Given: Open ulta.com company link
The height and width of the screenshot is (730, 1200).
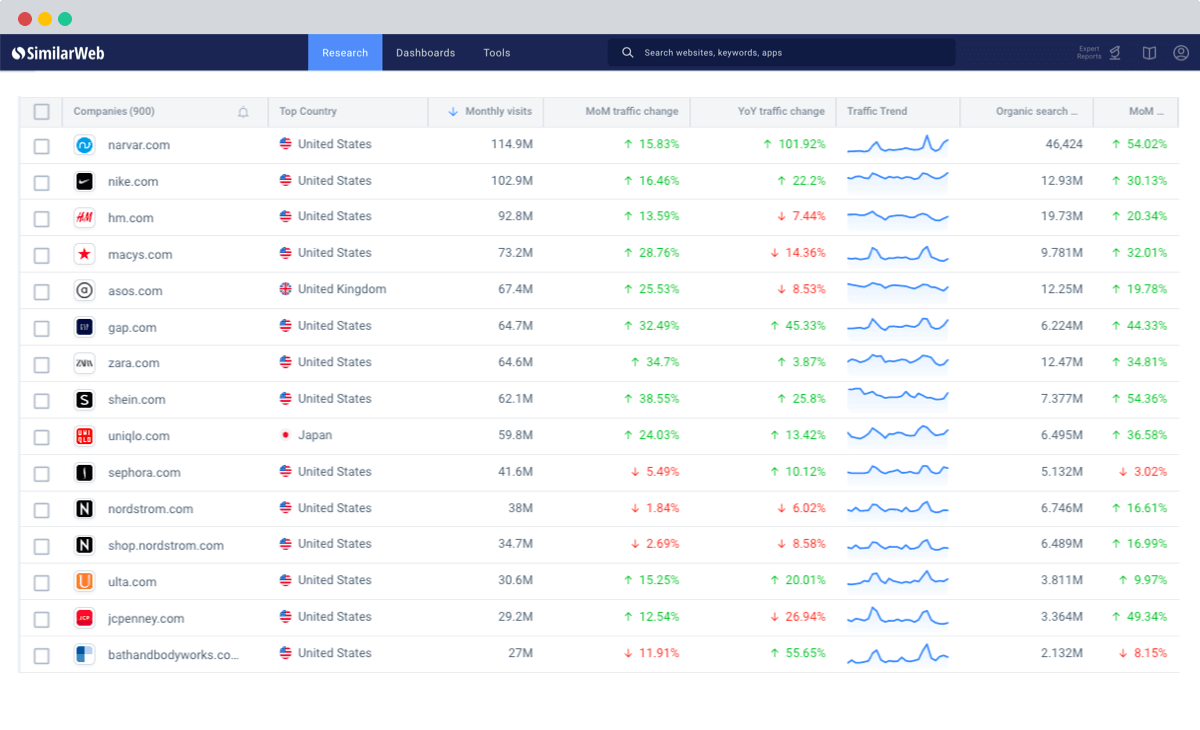Looking at the screenshot, I should (x=132, y=582).
